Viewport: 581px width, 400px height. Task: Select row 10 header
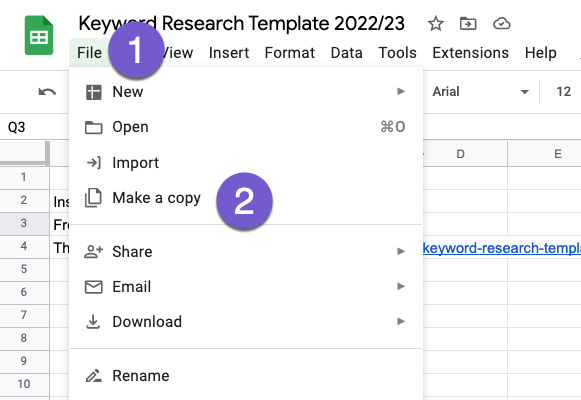(24, 384)
